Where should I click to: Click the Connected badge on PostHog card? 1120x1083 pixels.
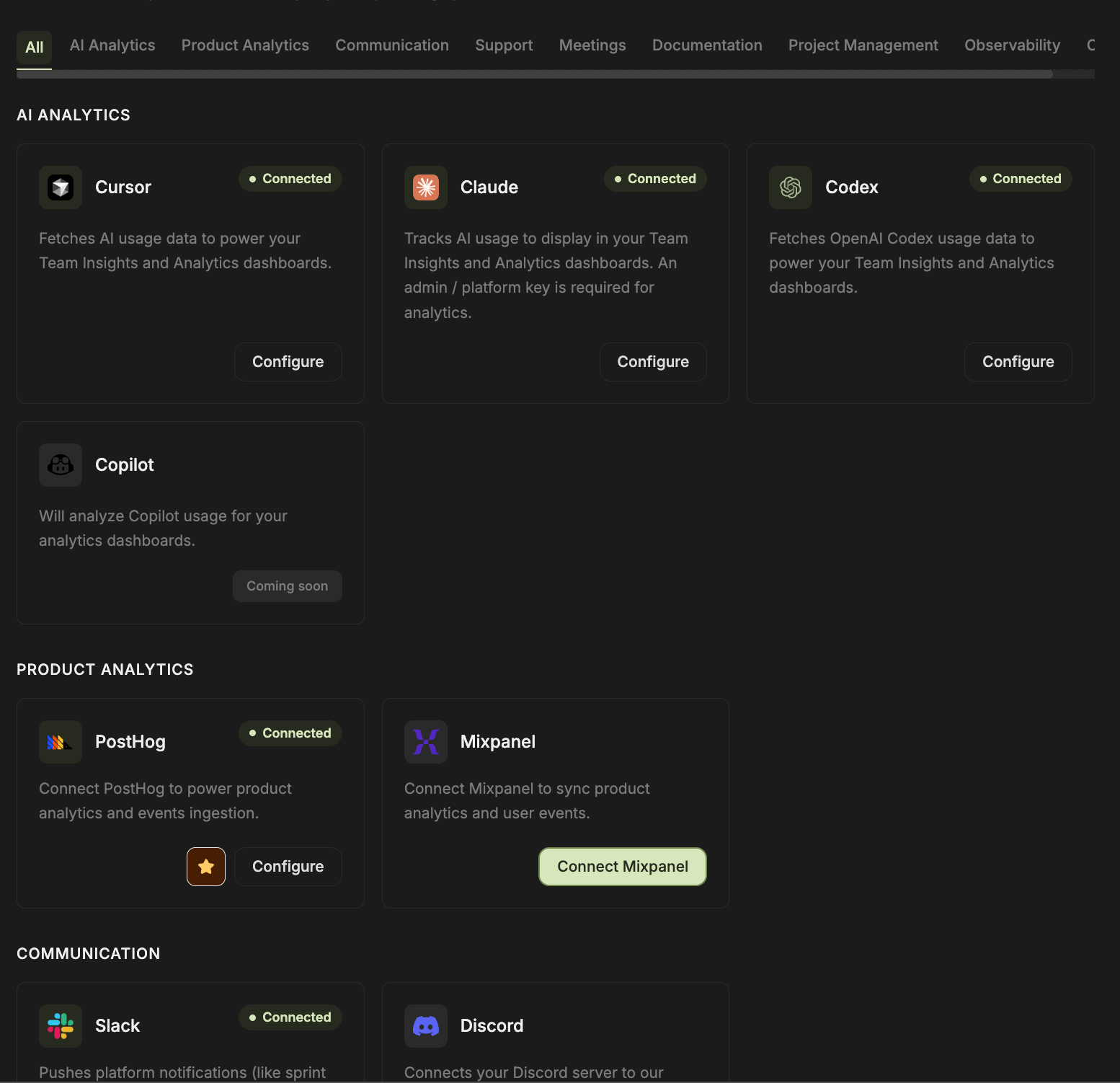coord(290,733)
